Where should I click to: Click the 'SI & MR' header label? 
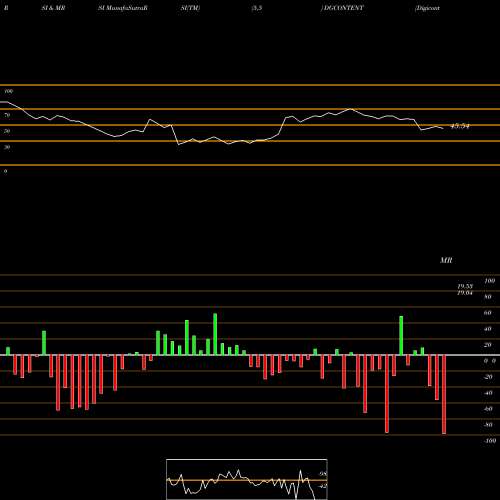pyautogui.click(x=53, y=8)
